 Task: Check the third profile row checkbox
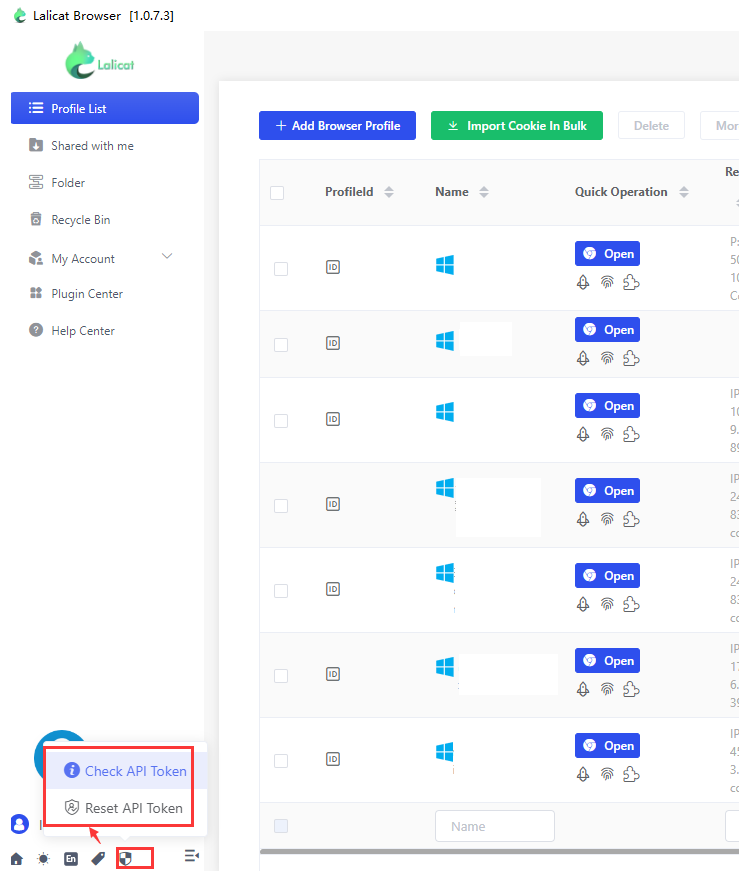(x=281, y=421)
